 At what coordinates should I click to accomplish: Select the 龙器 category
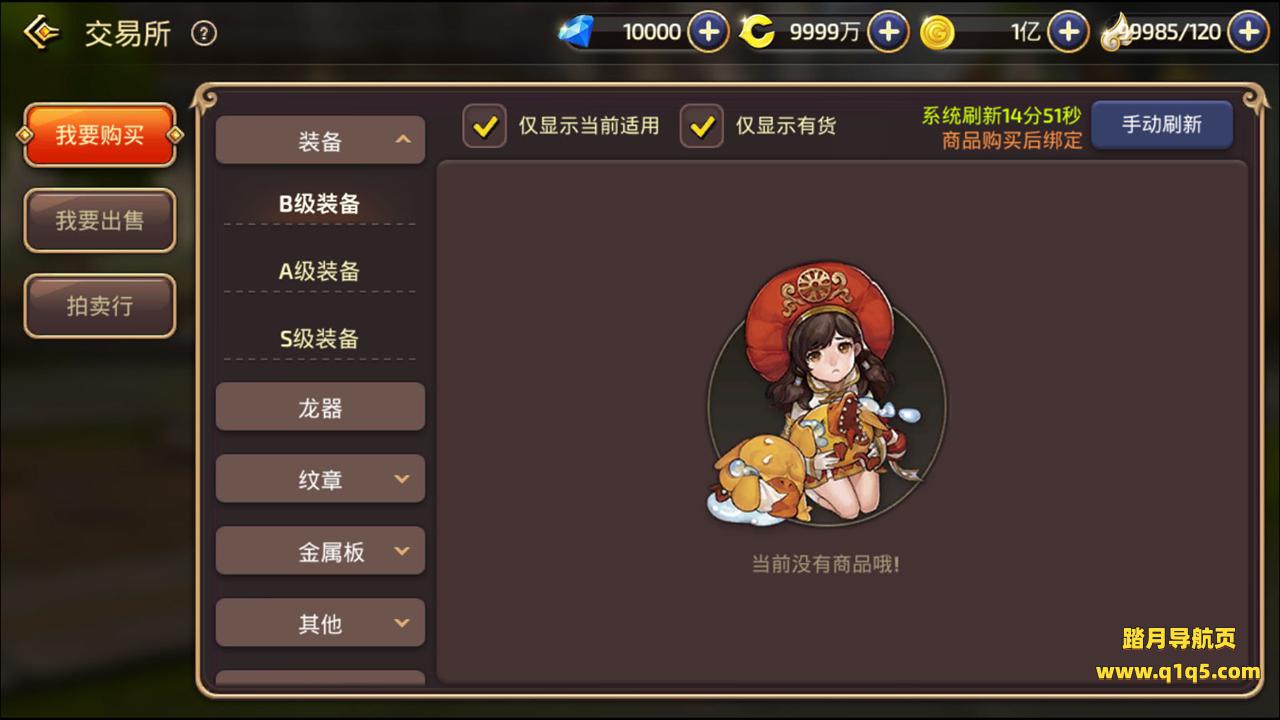[x=320, y=407]
